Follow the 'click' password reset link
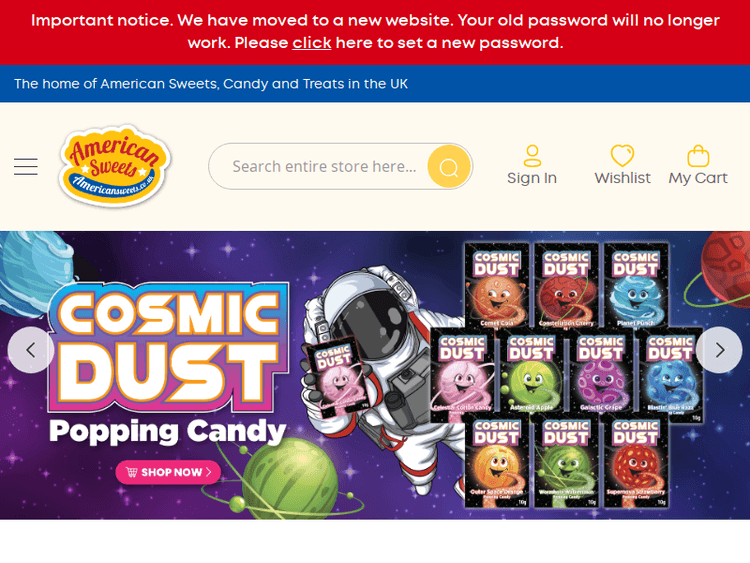Viewport: 750px width, 563px height. [x=312, y=43]
